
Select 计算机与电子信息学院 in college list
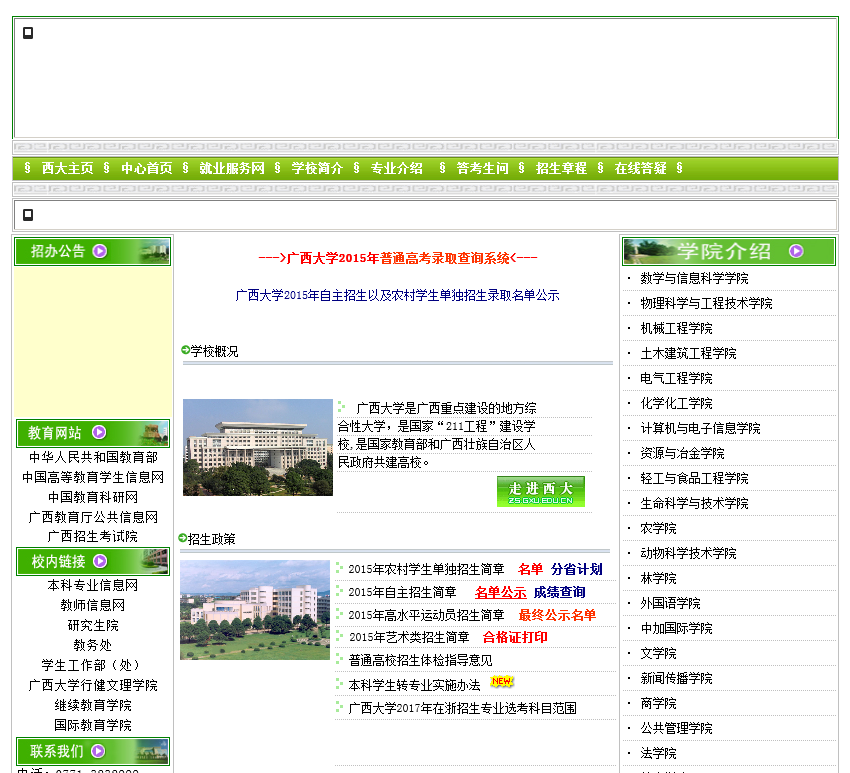coord(700,428)
